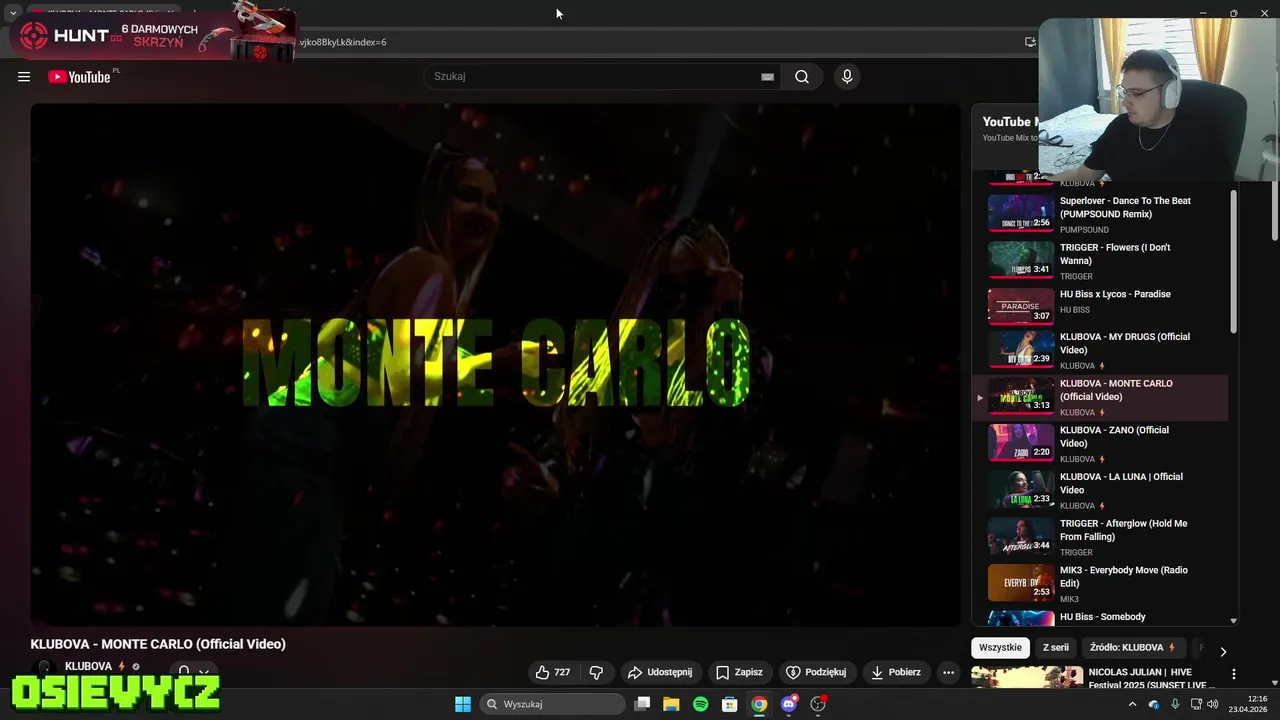
Task: Start voice search with microphone icon
Action: pos(847,77)
